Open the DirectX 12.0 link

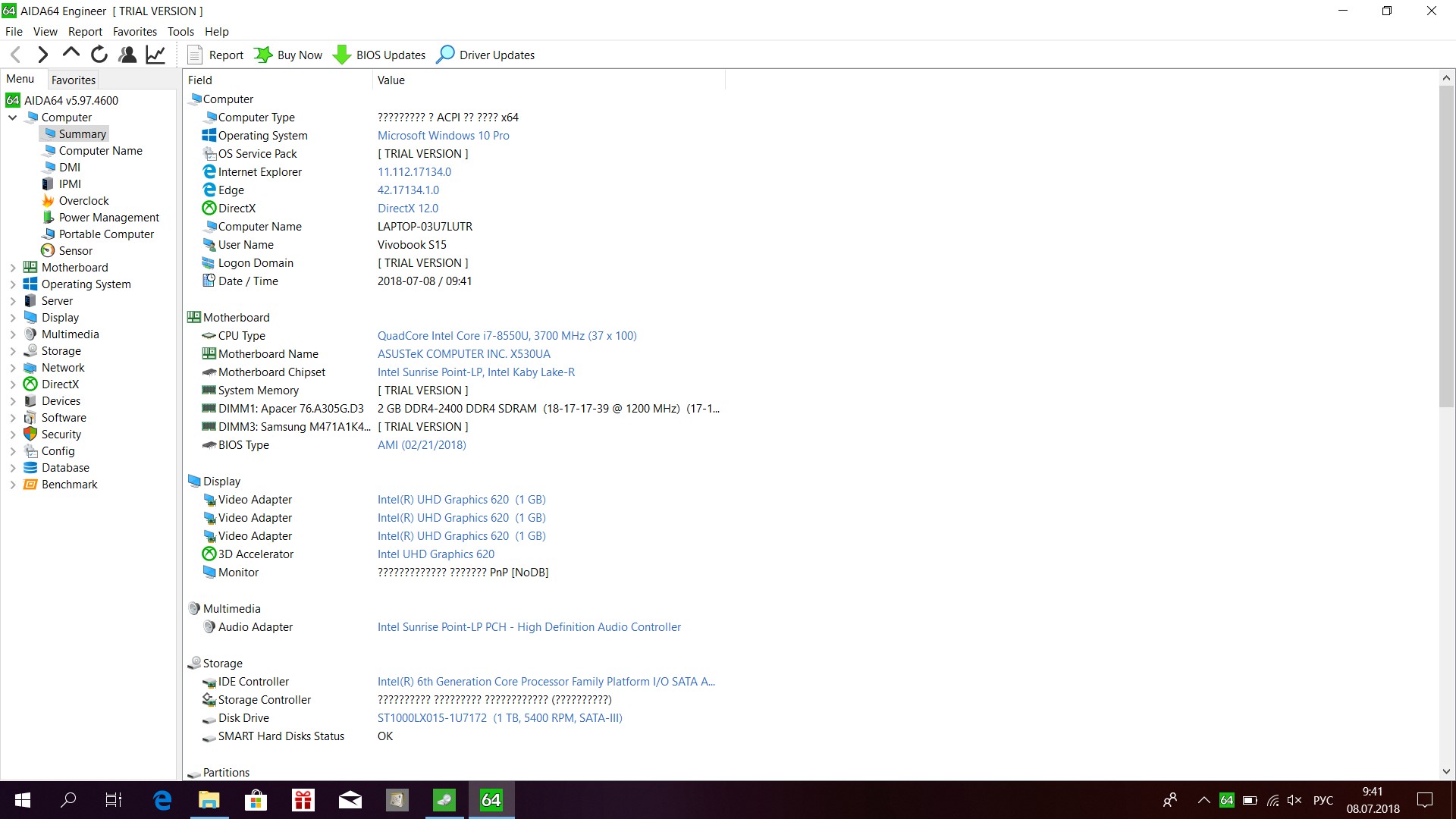(x=408, y=209)
